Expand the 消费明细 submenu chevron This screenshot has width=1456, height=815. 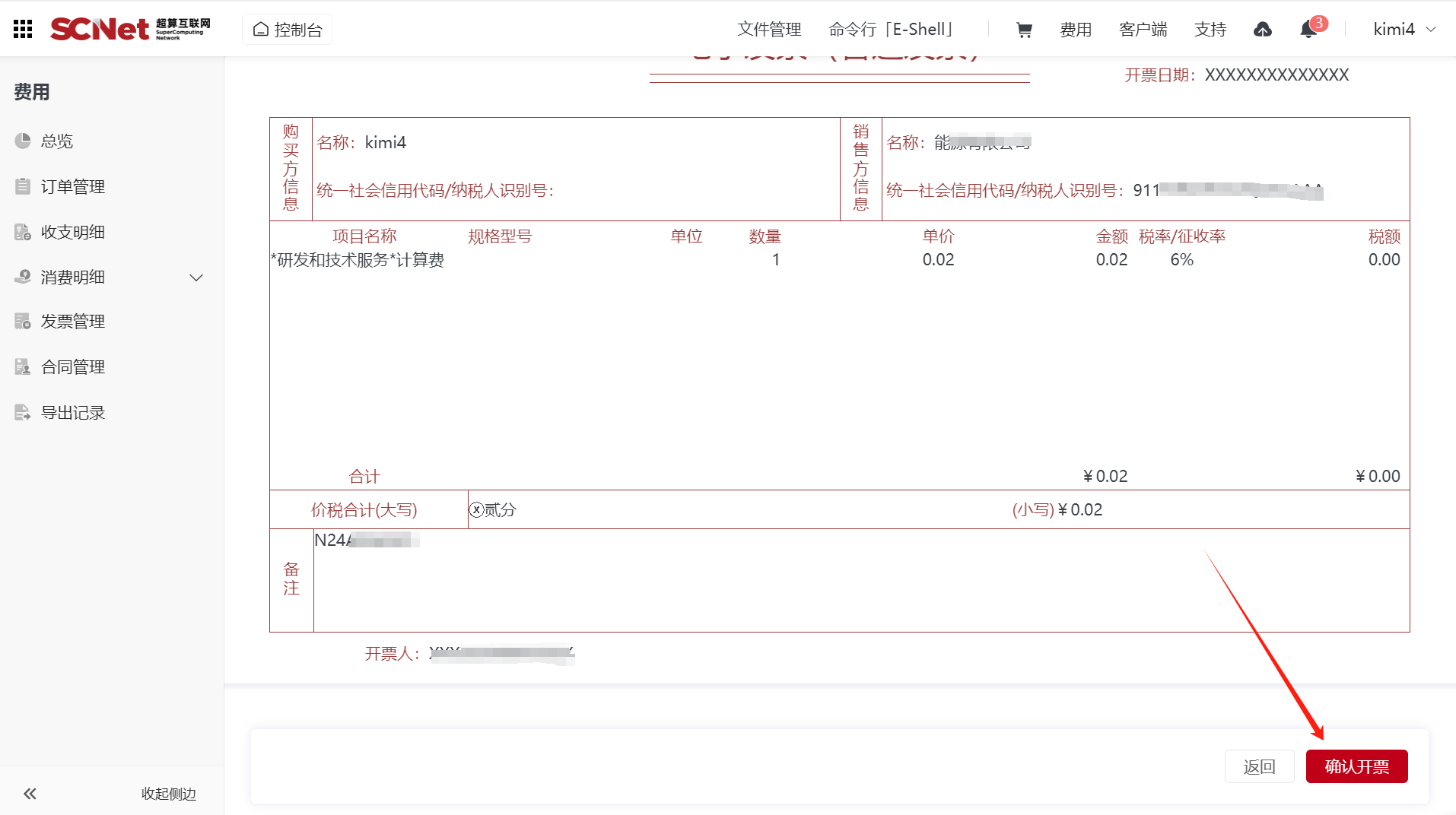196,277
